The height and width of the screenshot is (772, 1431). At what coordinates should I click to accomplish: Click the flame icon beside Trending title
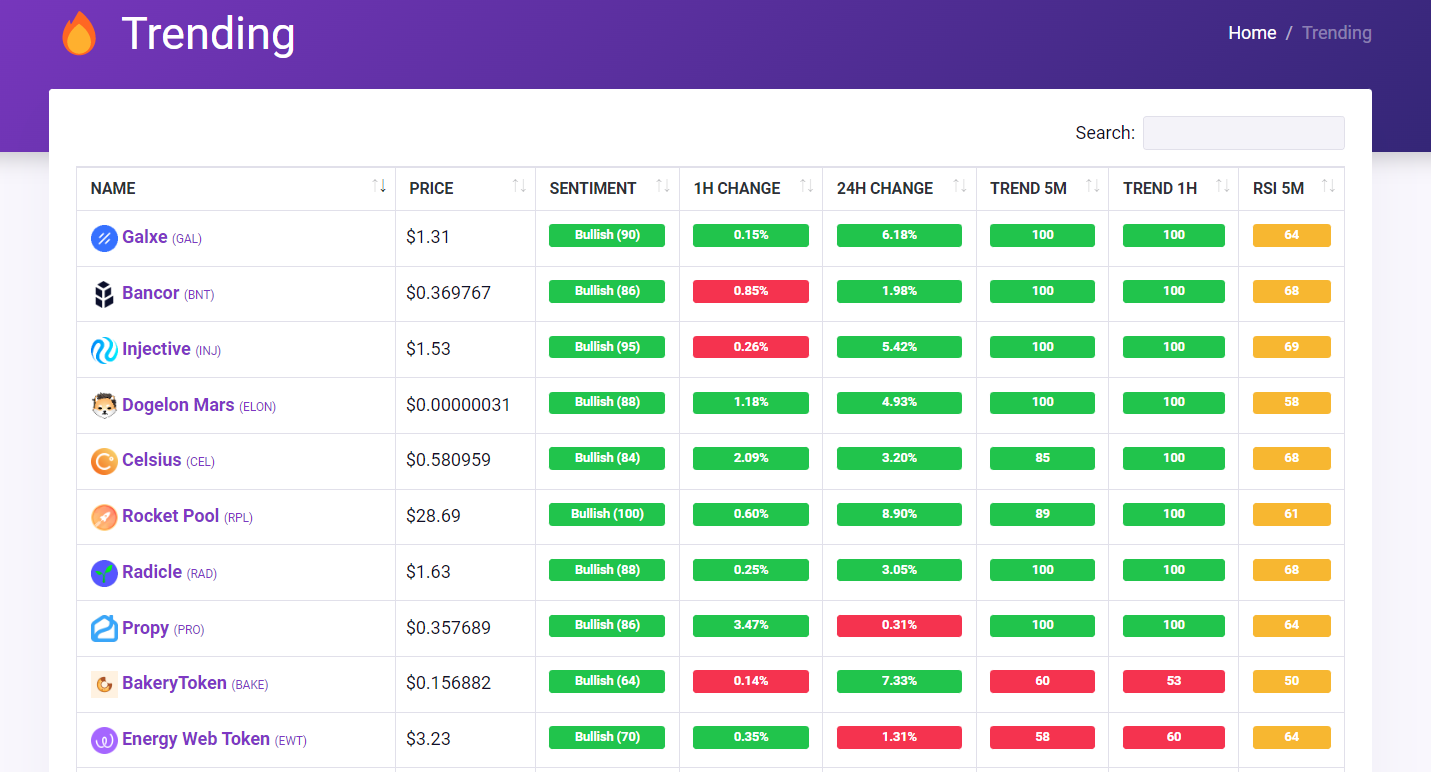(79, 34)
